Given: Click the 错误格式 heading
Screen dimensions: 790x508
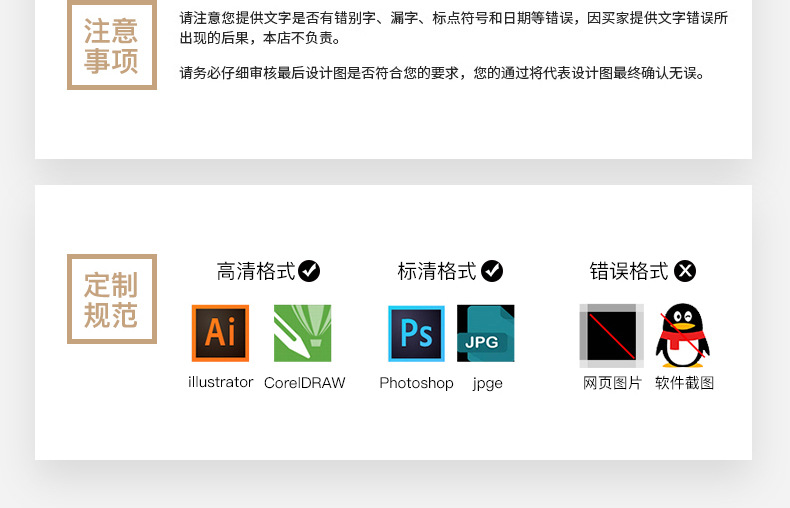Looking at the screenshot, I should [x=629, y=271].
